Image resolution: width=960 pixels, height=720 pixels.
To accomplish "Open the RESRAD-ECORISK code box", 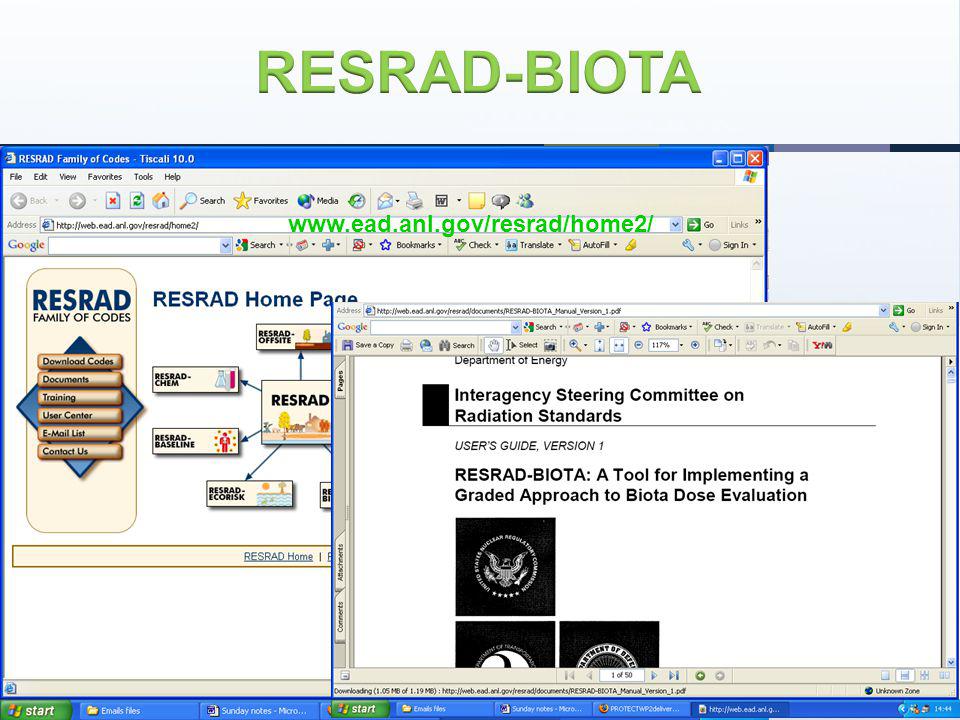I will tap(250, 493).
